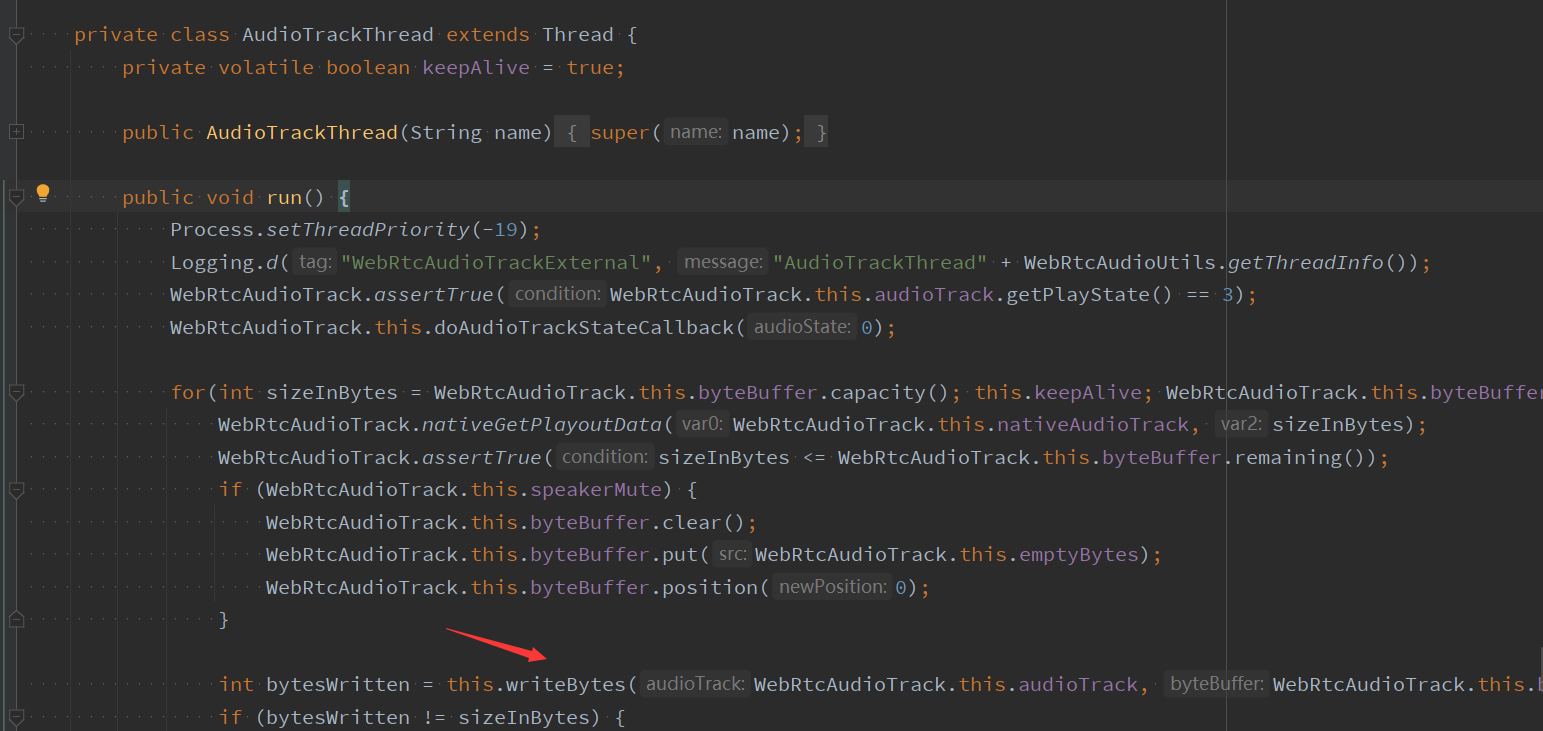Viewport: 1543px width, 731px height.
Task: Click the position method call
Action: coord(710,587)
